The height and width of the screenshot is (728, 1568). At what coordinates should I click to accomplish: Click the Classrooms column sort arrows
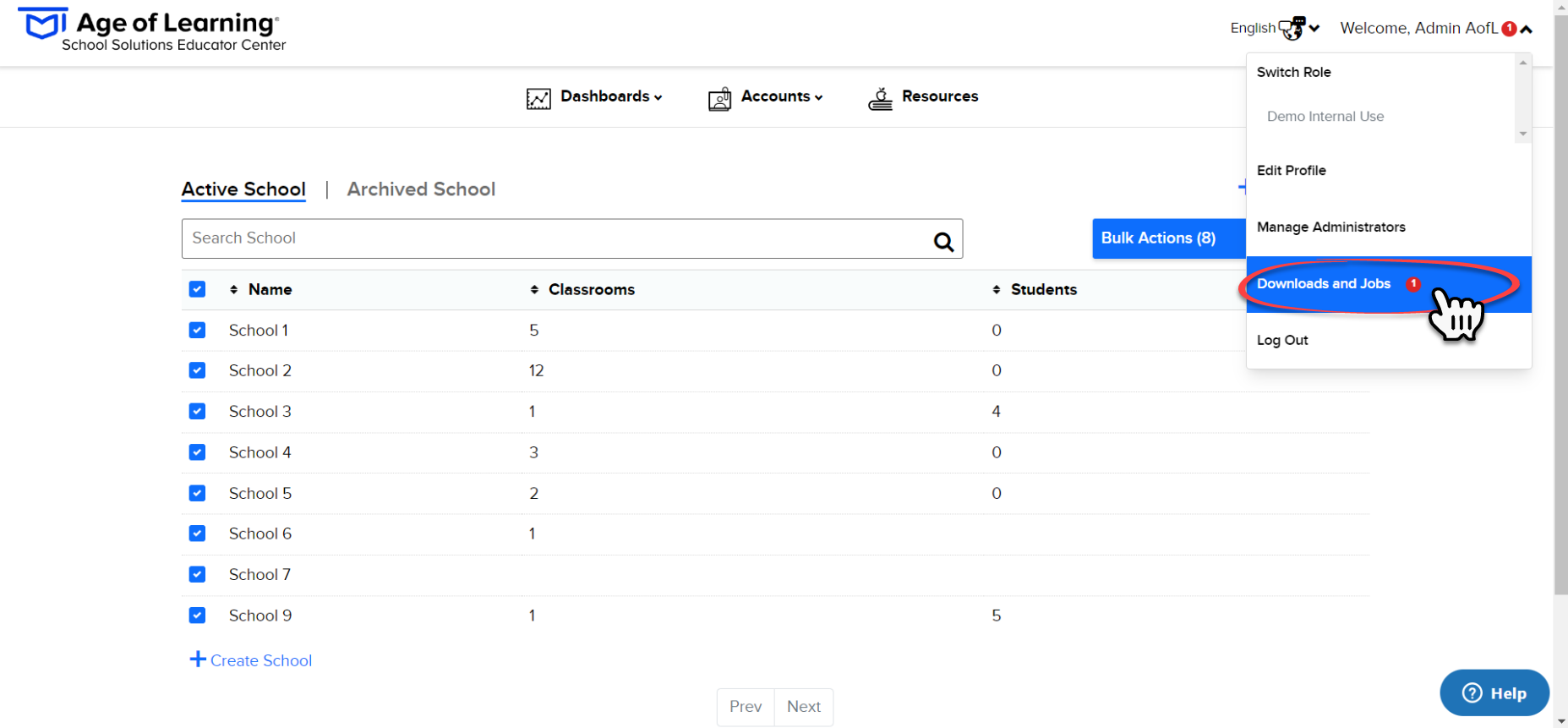tap(534, 290)
